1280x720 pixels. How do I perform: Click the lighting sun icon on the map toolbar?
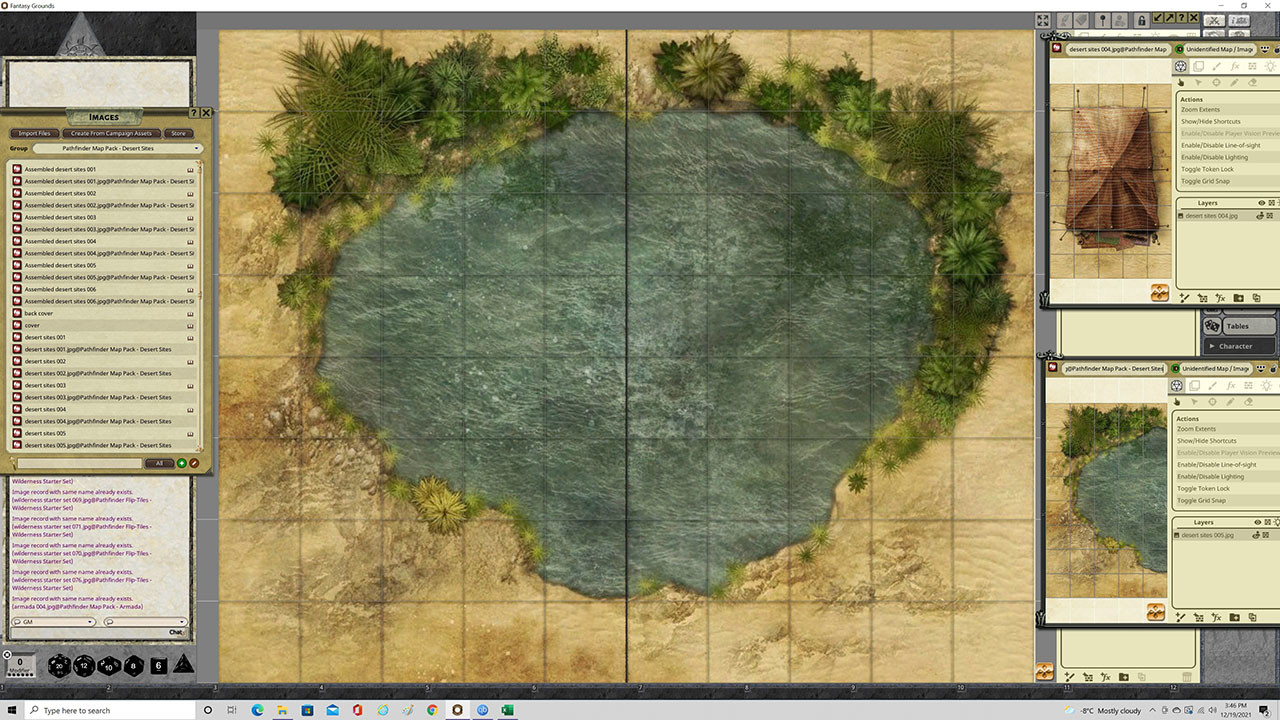click(1270, 65)
